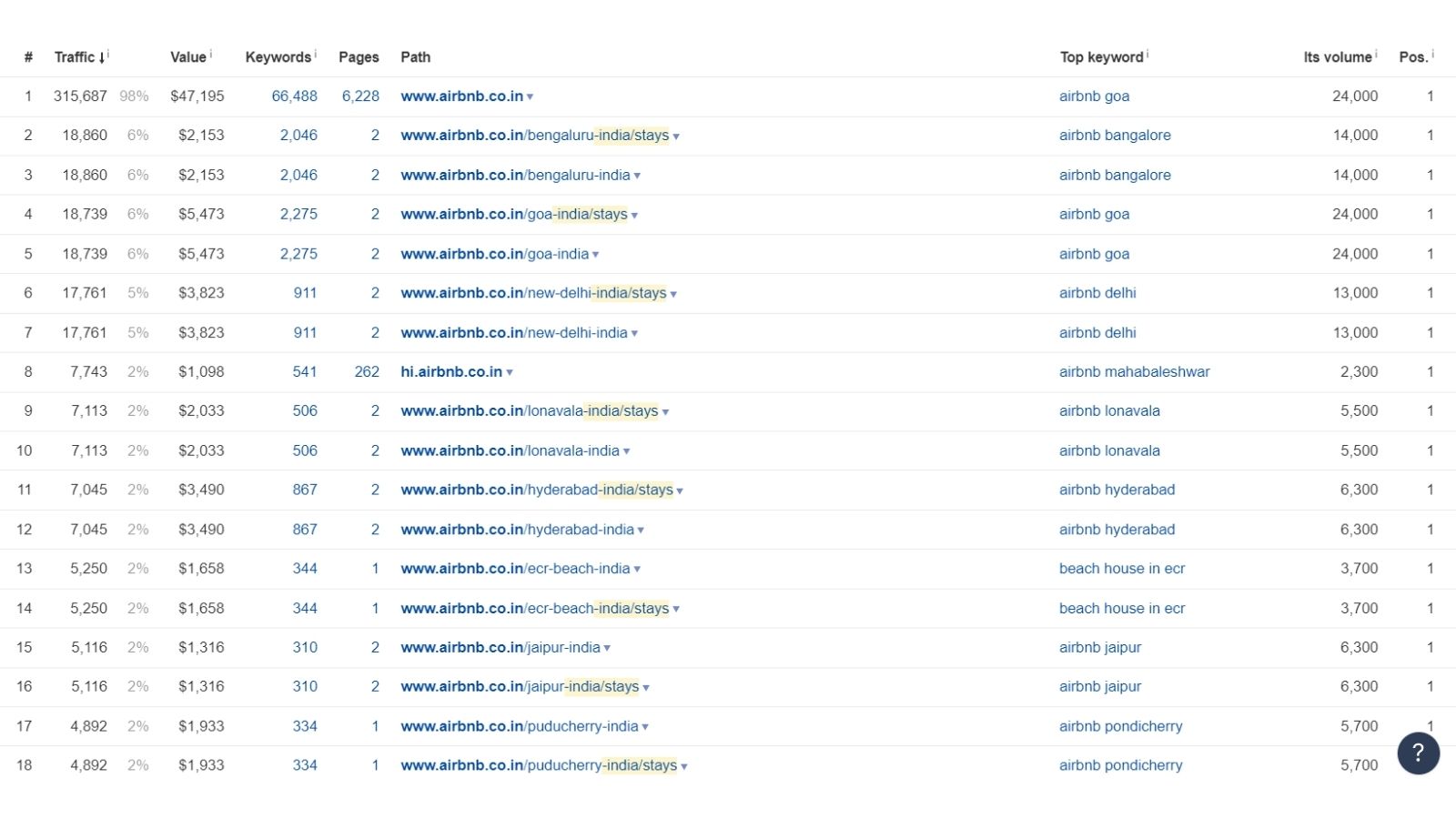Select traffic value 7,743 in row 8
1456x819 pixels.
point(88,371)
